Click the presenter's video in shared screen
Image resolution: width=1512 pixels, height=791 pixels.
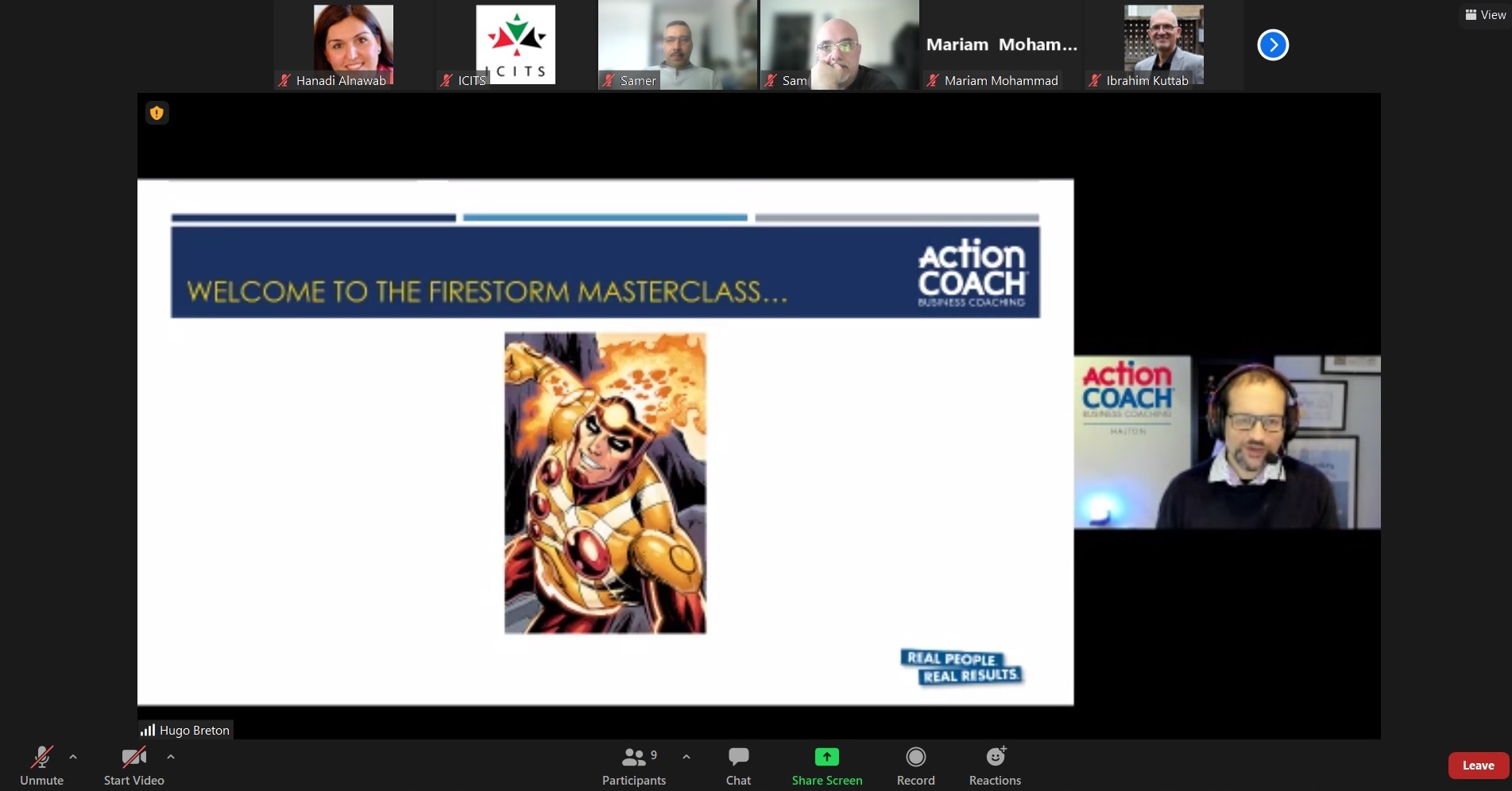click(x=1228, y=442)
